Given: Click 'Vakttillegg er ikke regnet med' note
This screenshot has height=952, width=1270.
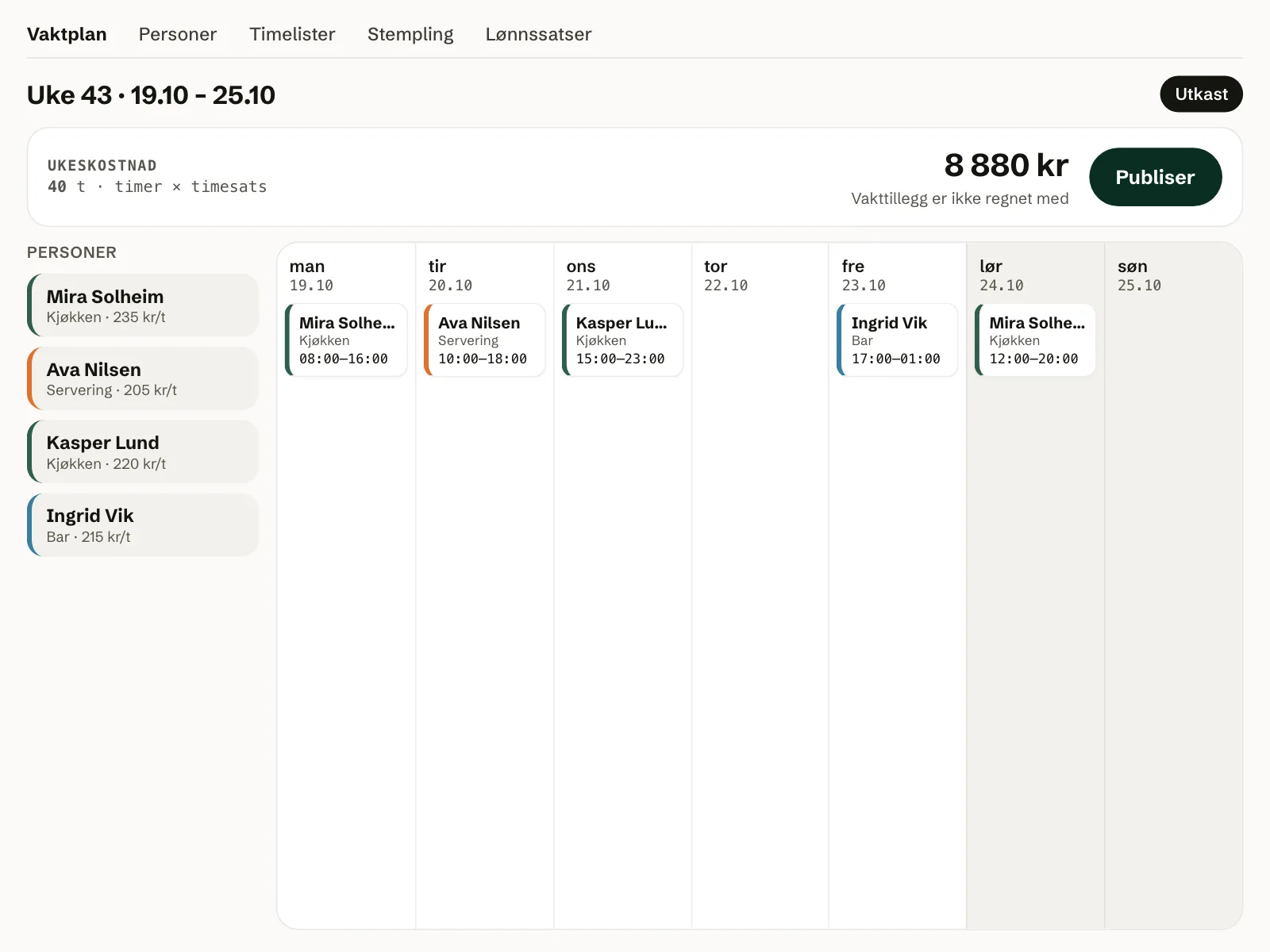Looking at the screenshot, I should click(x=960, y=198).
